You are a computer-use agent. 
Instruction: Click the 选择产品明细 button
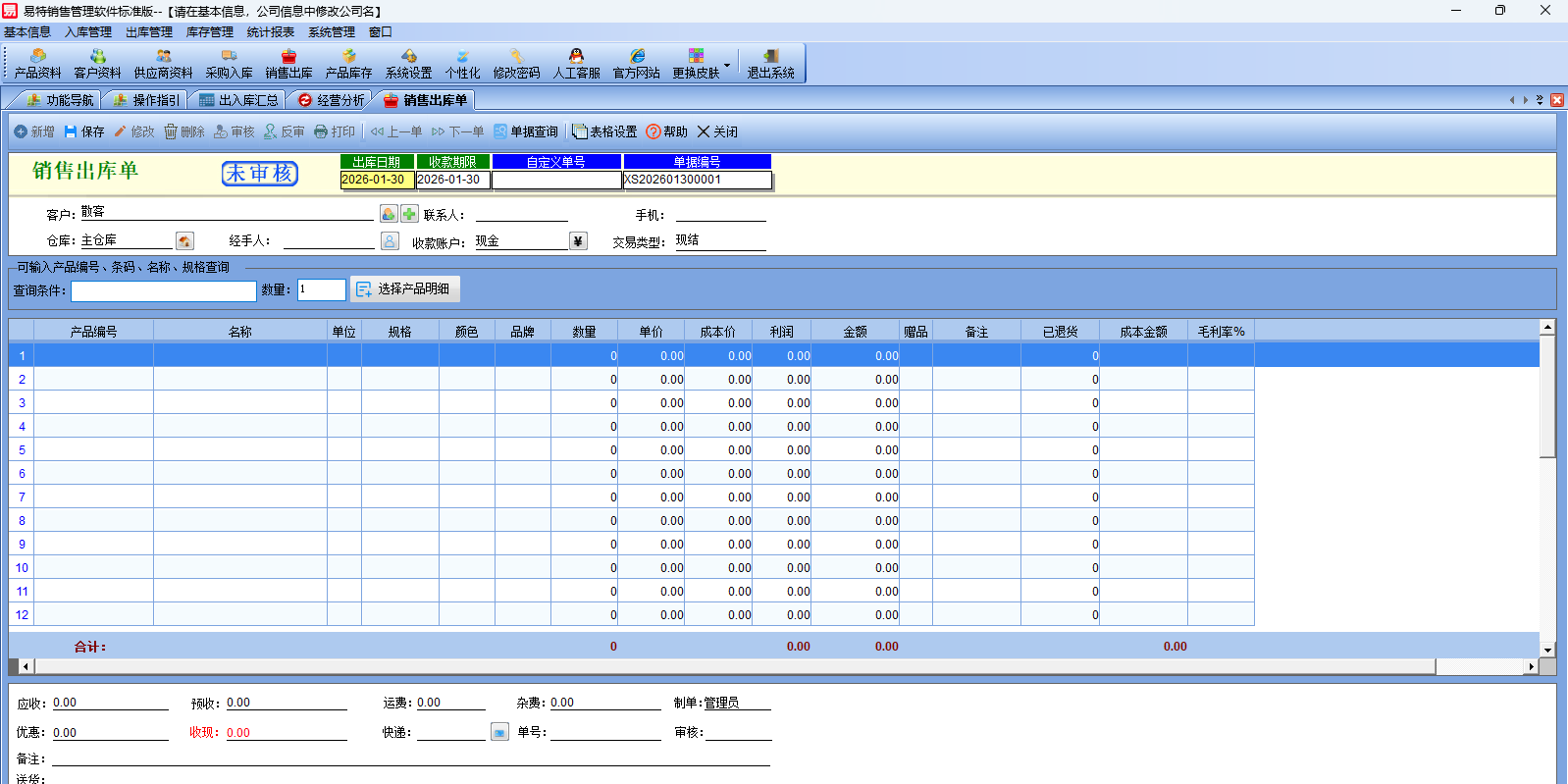coord(404,289)
